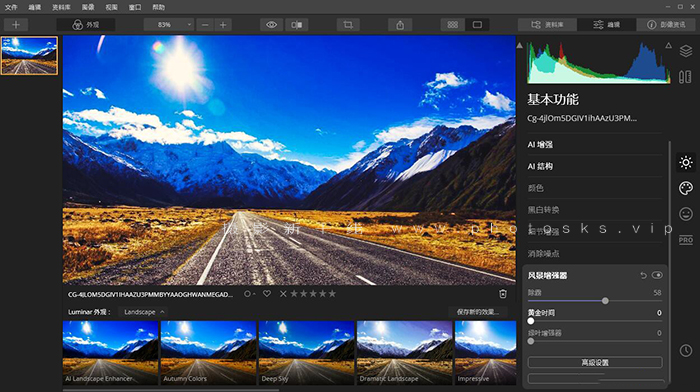This screenshot has height=392, width=700.
Task: Open the 外观 looks panel button
Action: click(x=86, y=25)
